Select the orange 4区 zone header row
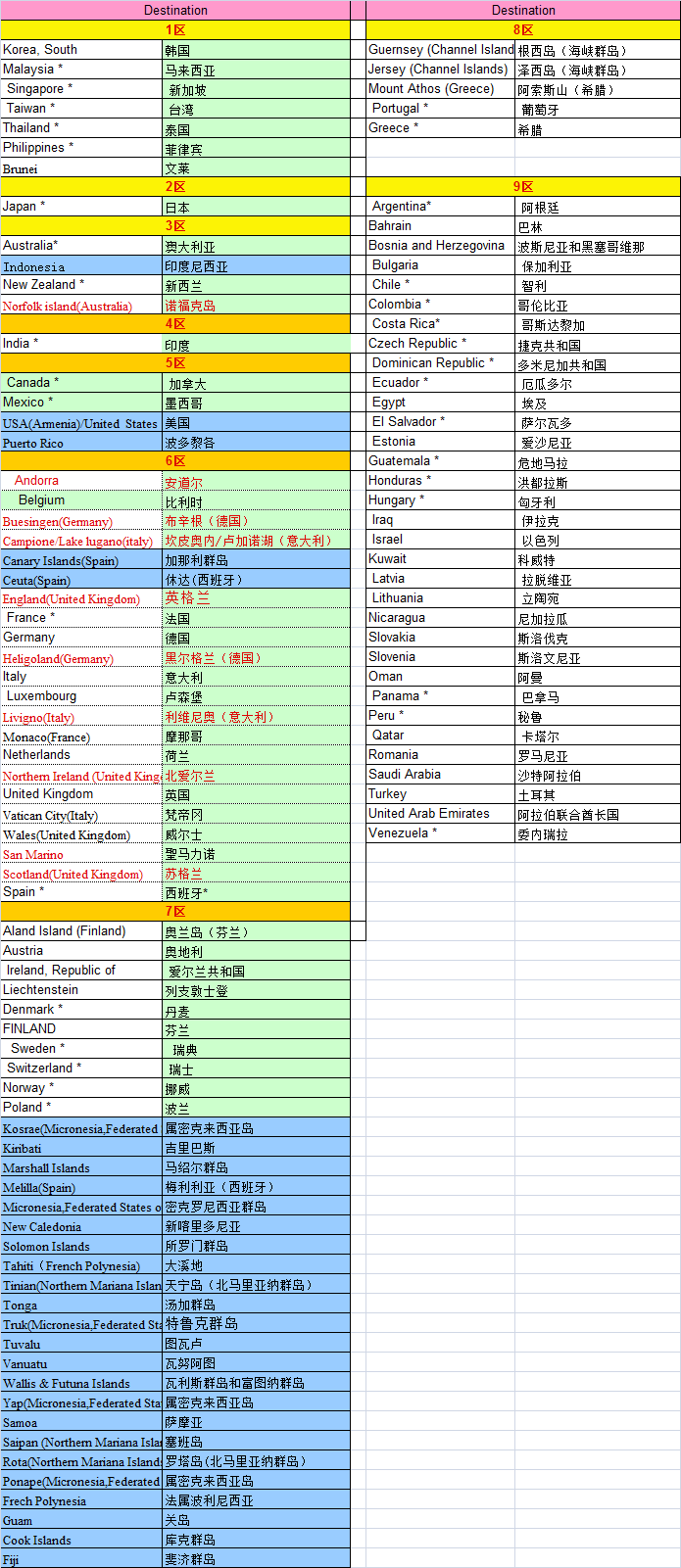The width and height of the screenshot is (681, 1568). pyautogui.click(x=175, y=323)
